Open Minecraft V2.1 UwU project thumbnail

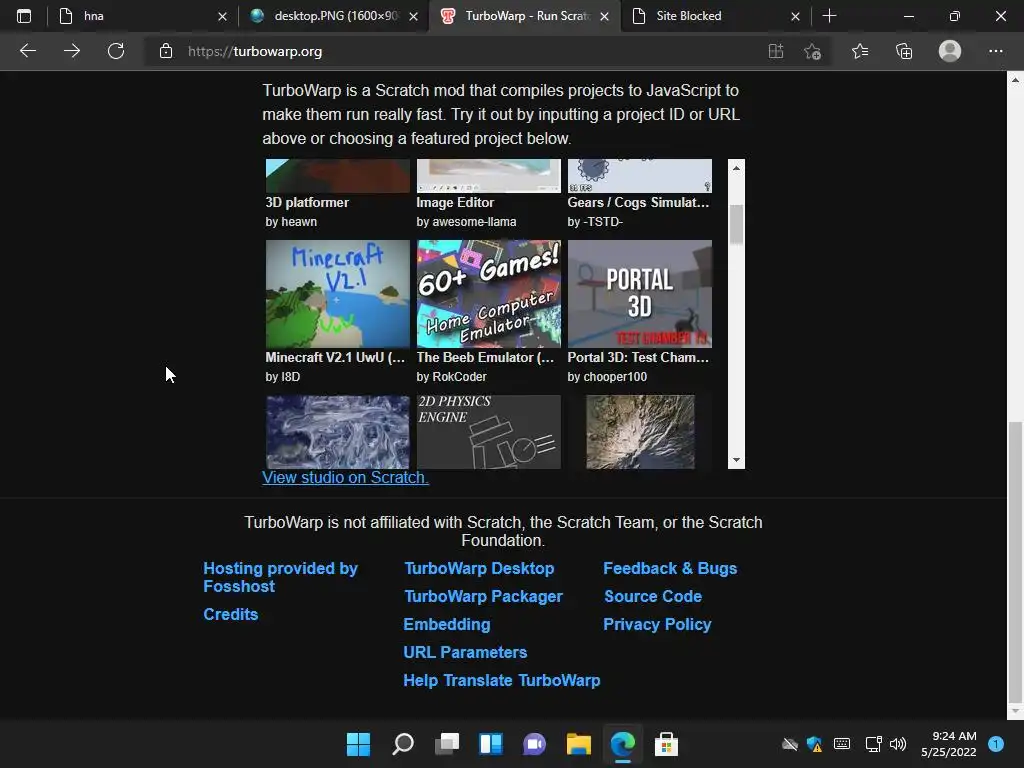pos(338,294)
